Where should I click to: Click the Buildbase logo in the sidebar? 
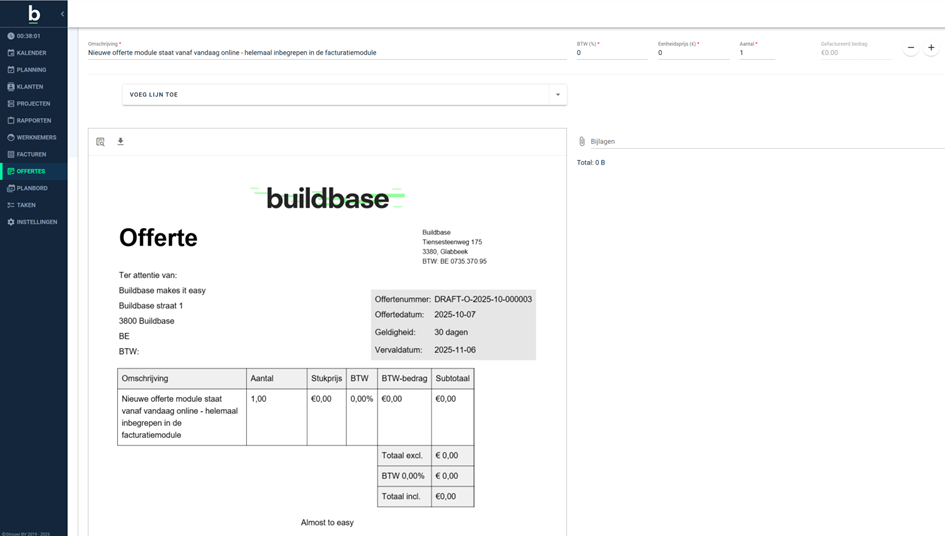click(x=34, y=13)
